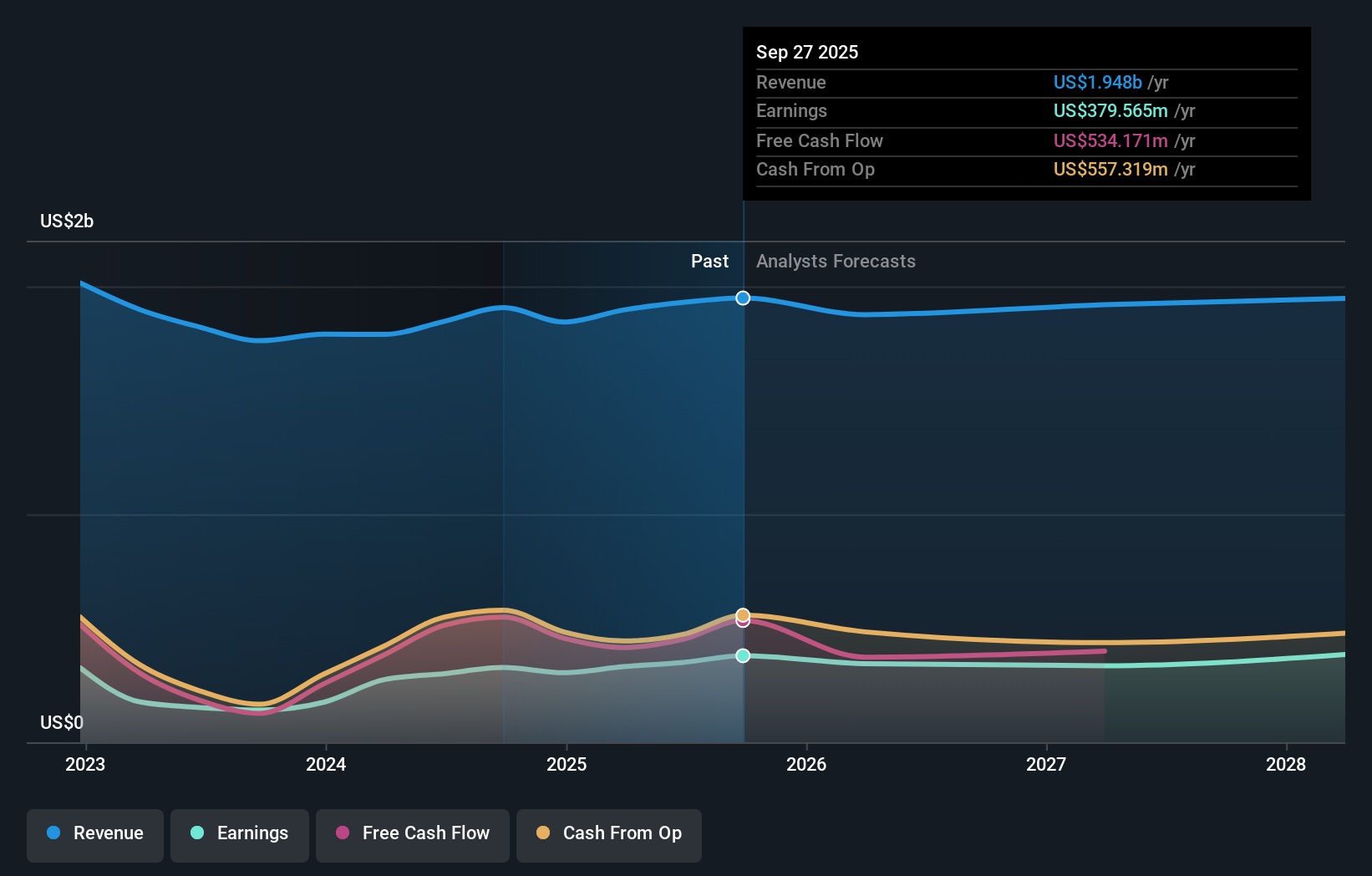This screenshot has height=876, width=1372.
Task: Expand the Sep 27 2025 tooltip header
Action: [x=807, y=52]
